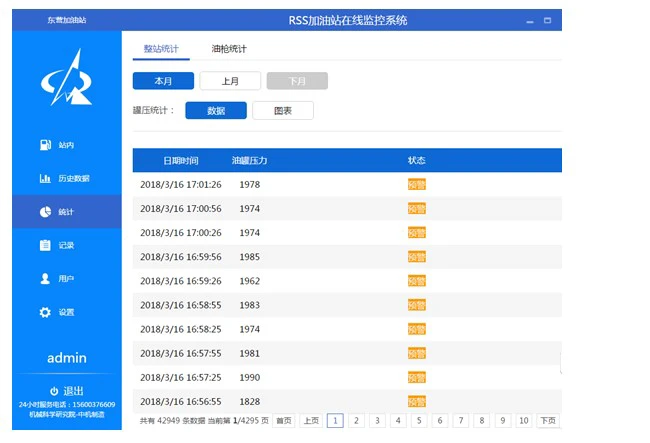Click the 状态 column header
The height and width of the screenshot is (443, 650).
coord(417,160)
